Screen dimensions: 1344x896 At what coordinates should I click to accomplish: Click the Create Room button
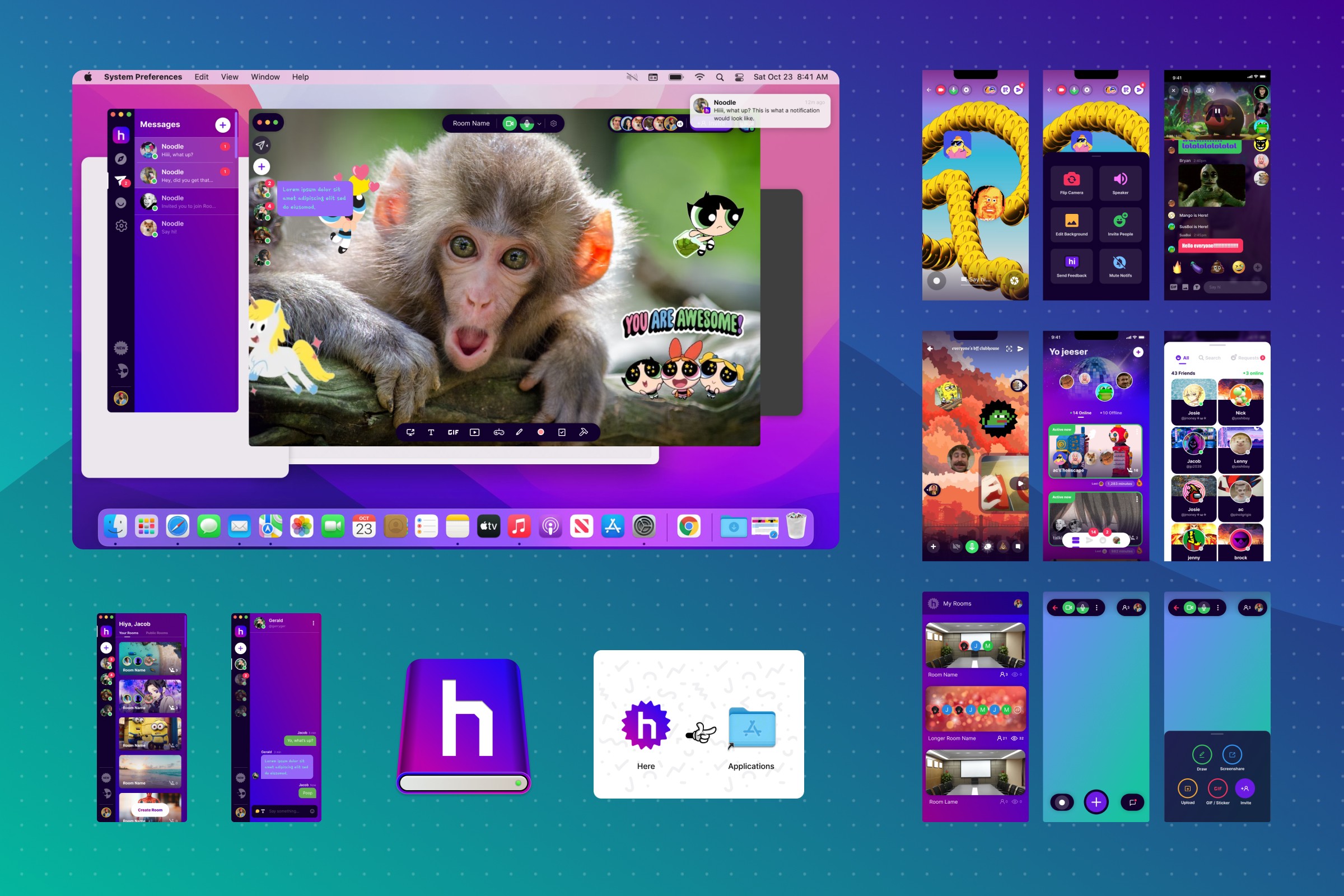(x=150, y=810)
